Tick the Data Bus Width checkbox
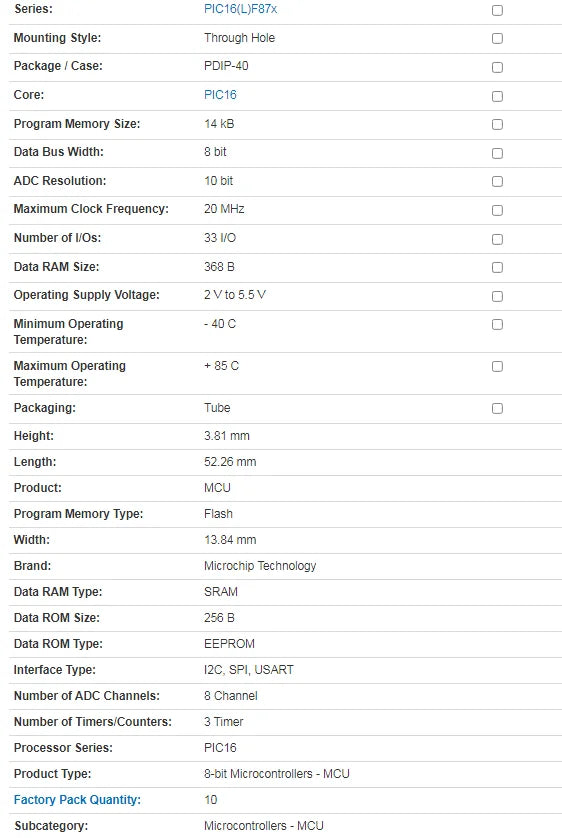 click(497, 153)
